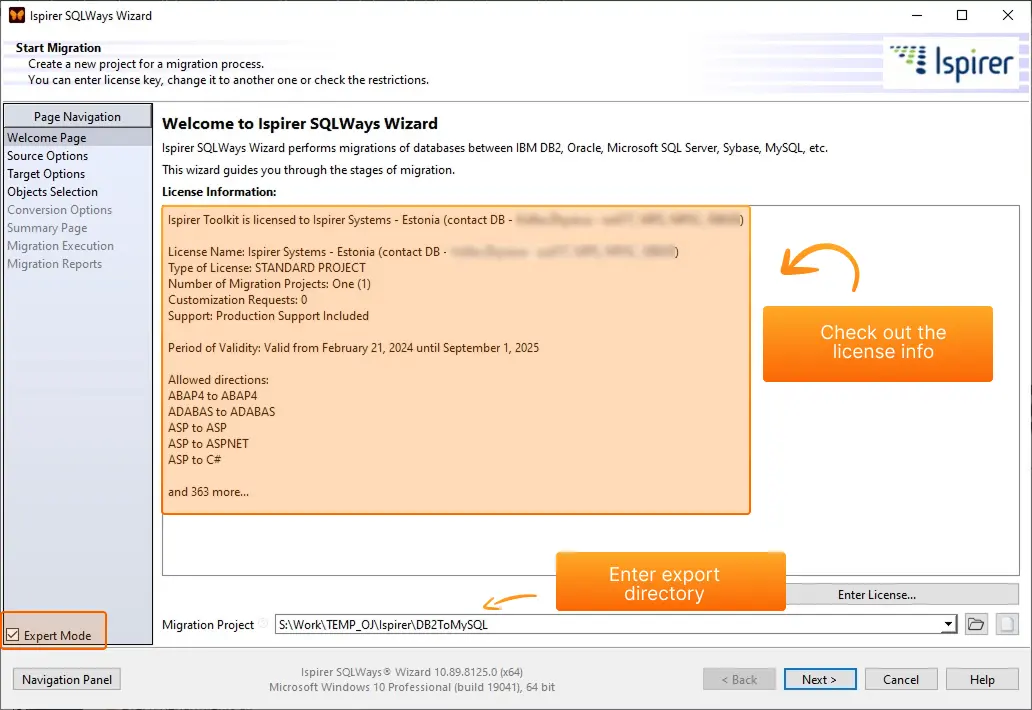1032x710 pixels.
Task: Toggle the Navigation Panel button
Action: [67, 679]
